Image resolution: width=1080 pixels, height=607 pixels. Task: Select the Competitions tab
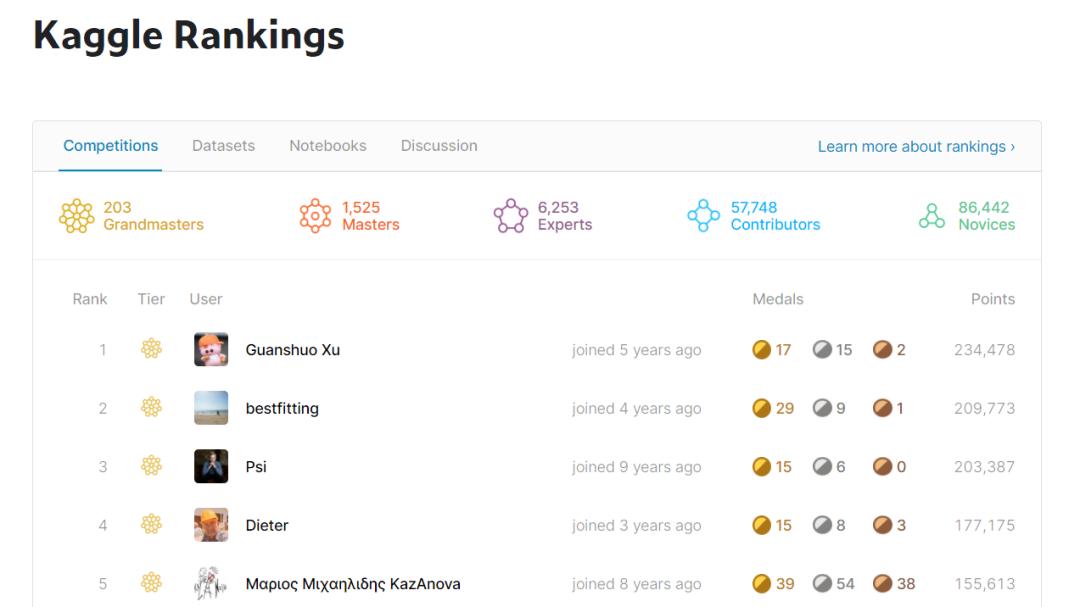click(x=110, y=146)
